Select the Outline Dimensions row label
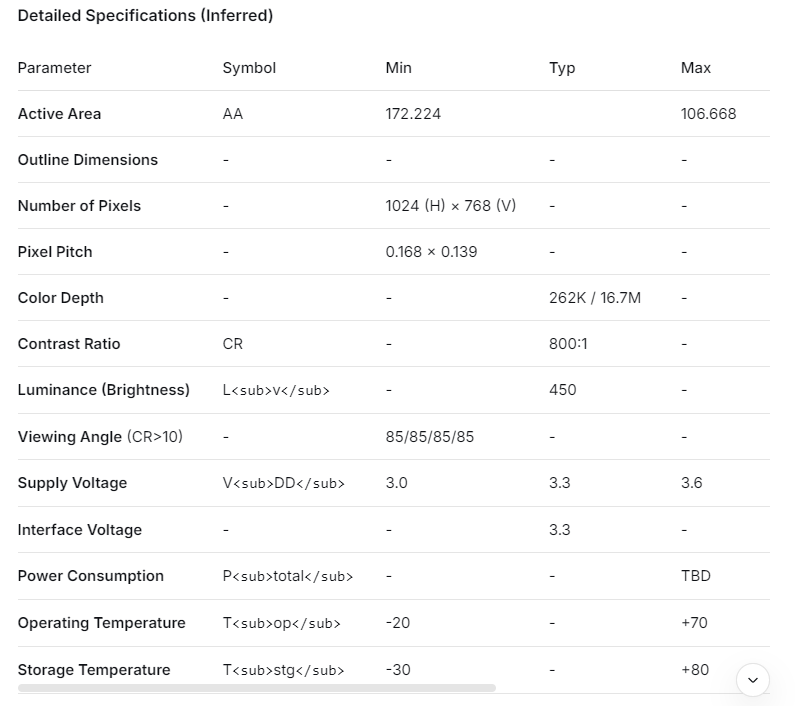Screen dimensions: 795x706 coord(88,160)
